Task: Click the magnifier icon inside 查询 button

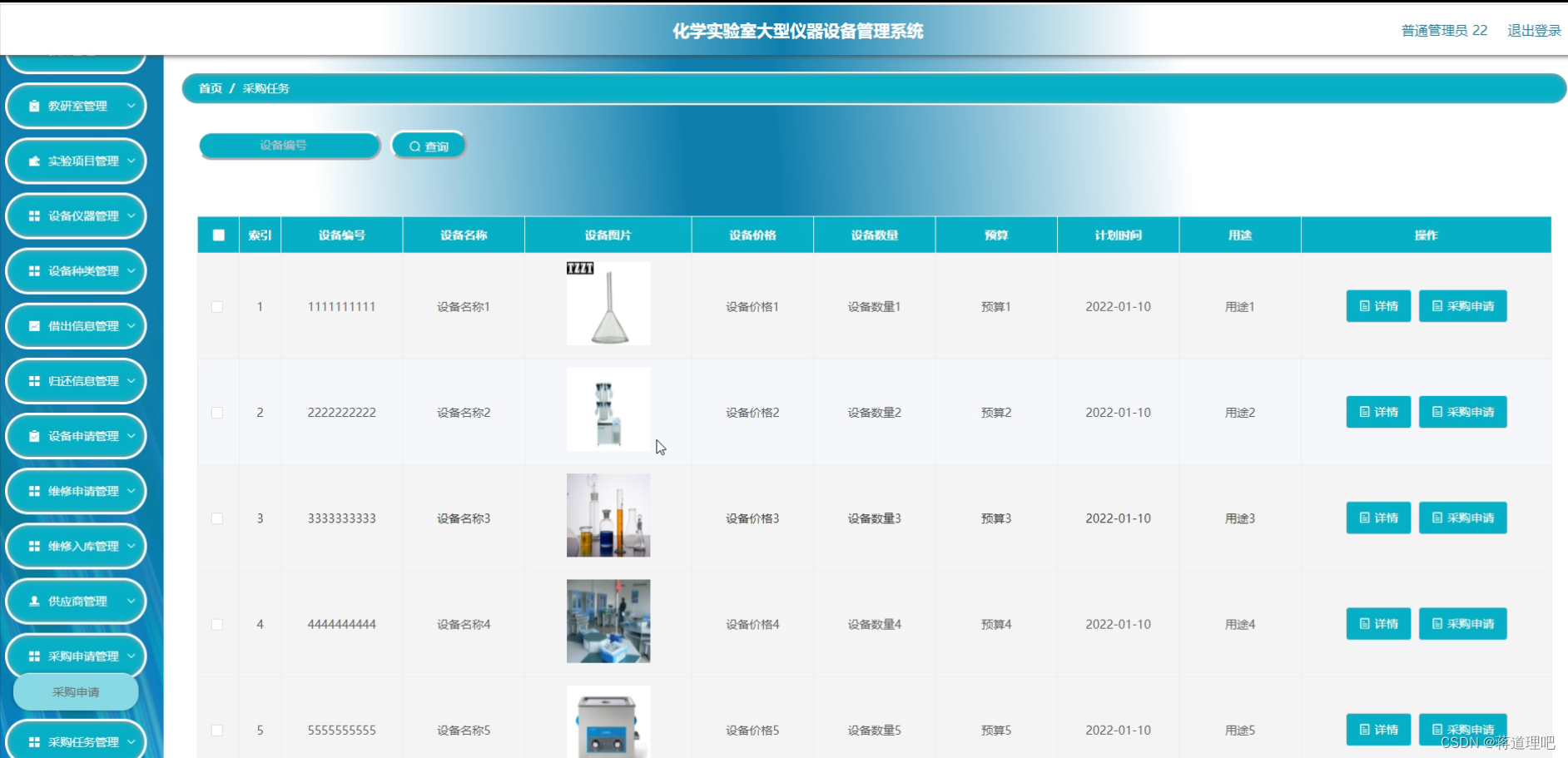Action: click(414, 145)
